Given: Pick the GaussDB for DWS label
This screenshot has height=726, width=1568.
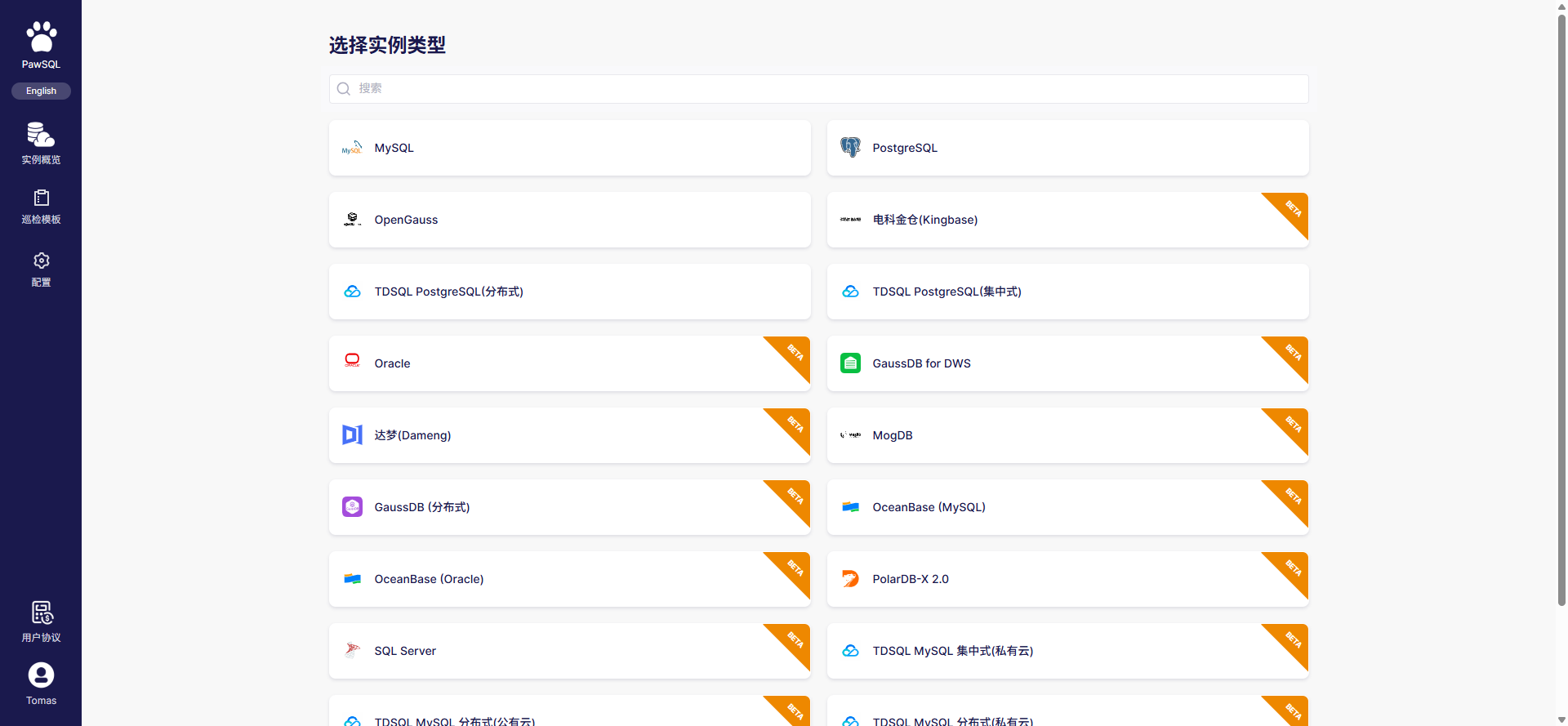Looking at the screenshot, I should 921,363.
